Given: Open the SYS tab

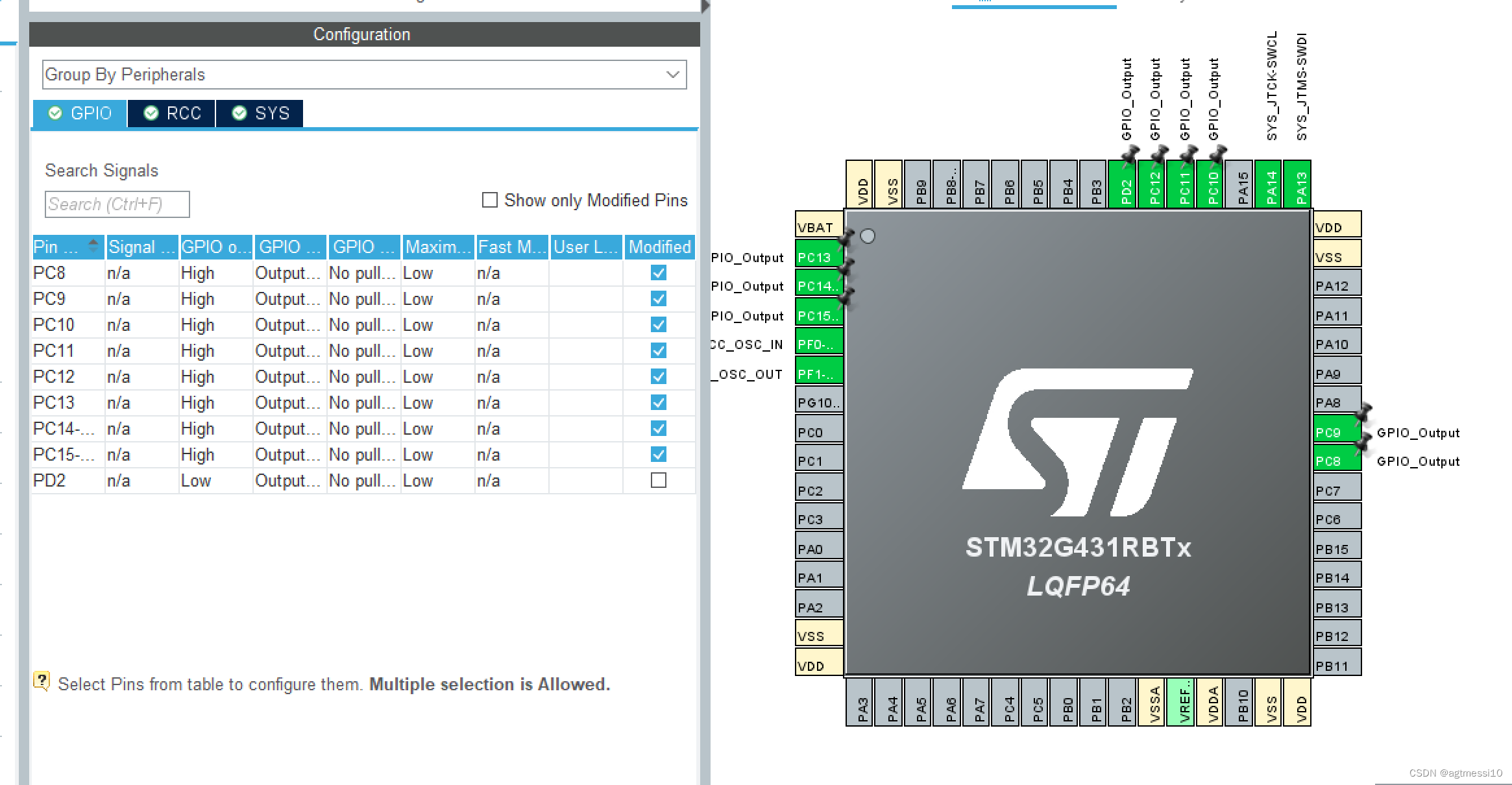Looking at the screenshot, I should pyautogui.click(x=260, y=113).
